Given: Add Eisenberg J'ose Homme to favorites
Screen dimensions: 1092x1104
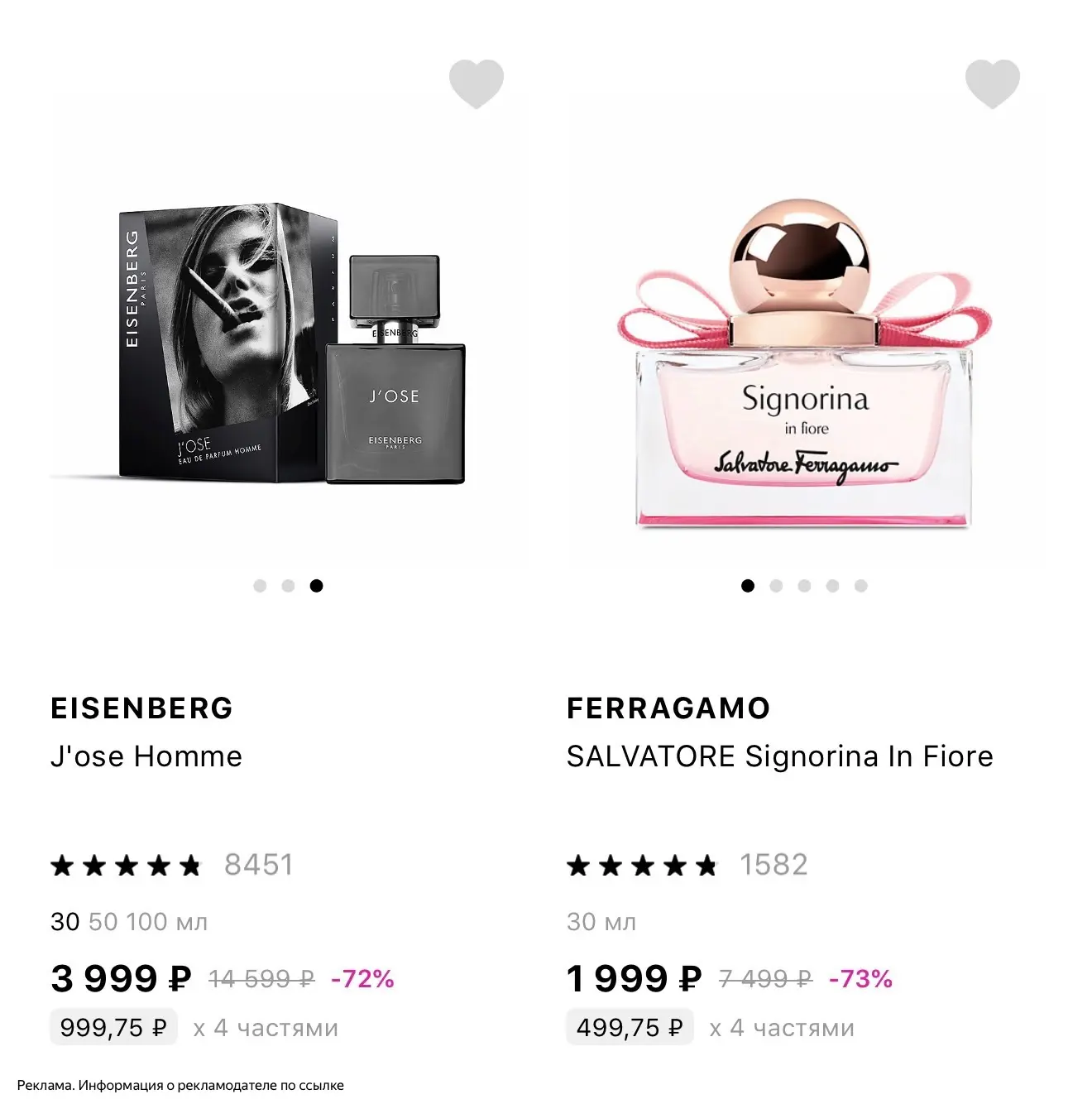Looking at the screenshot, I should click(x=477, y=84).
